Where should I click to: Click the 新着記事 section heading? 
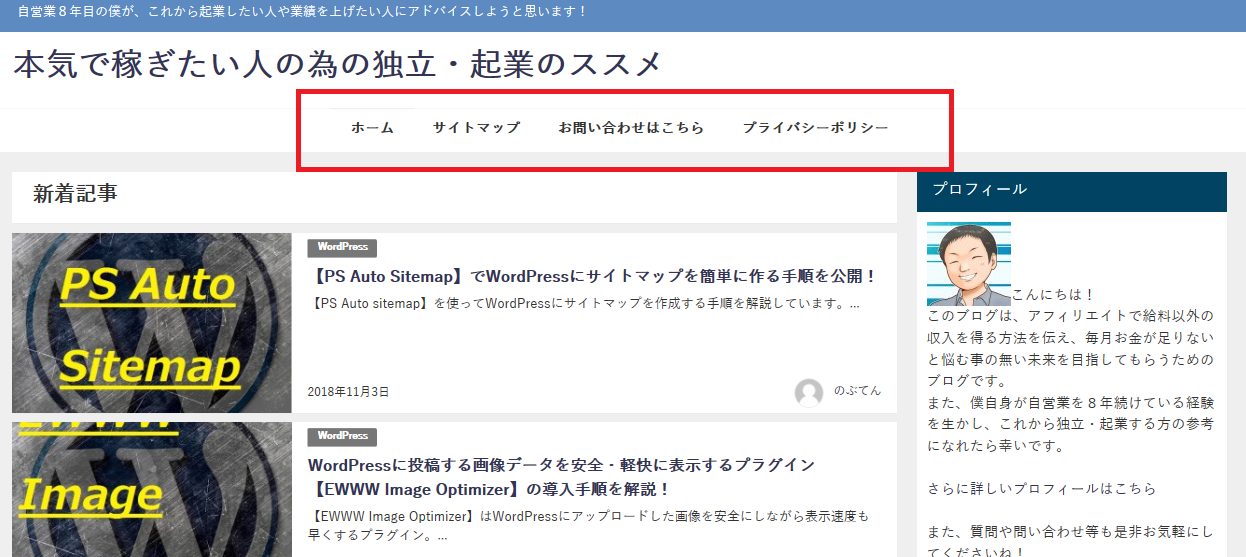tap(75, 194)
